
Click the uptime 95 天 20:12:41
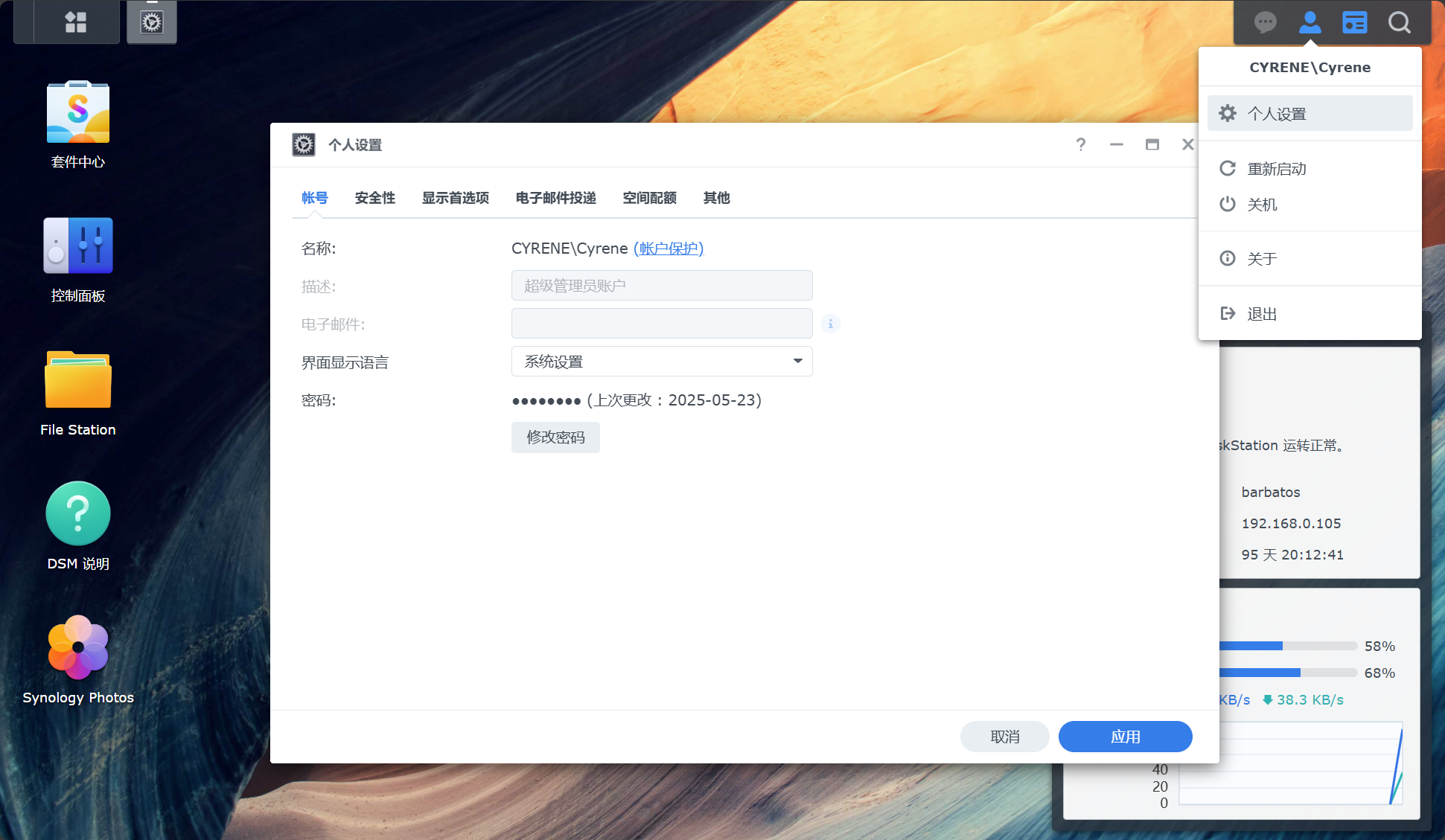click(x=1292, y=554)
